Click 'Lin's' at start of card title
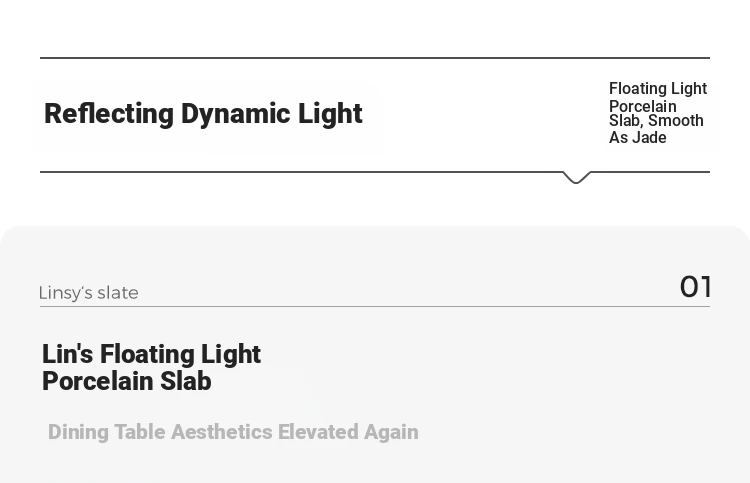 (67, 354)
